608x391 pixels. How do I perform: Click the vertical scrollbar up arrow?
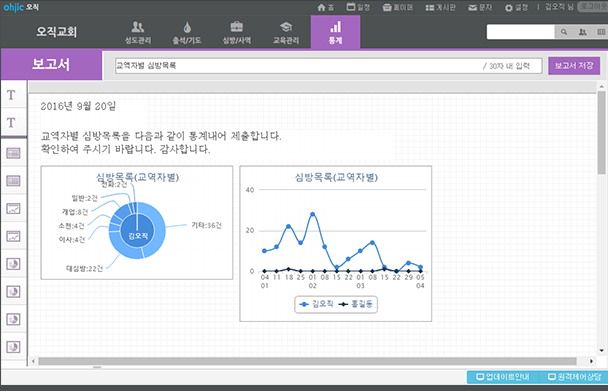(602, 87)
